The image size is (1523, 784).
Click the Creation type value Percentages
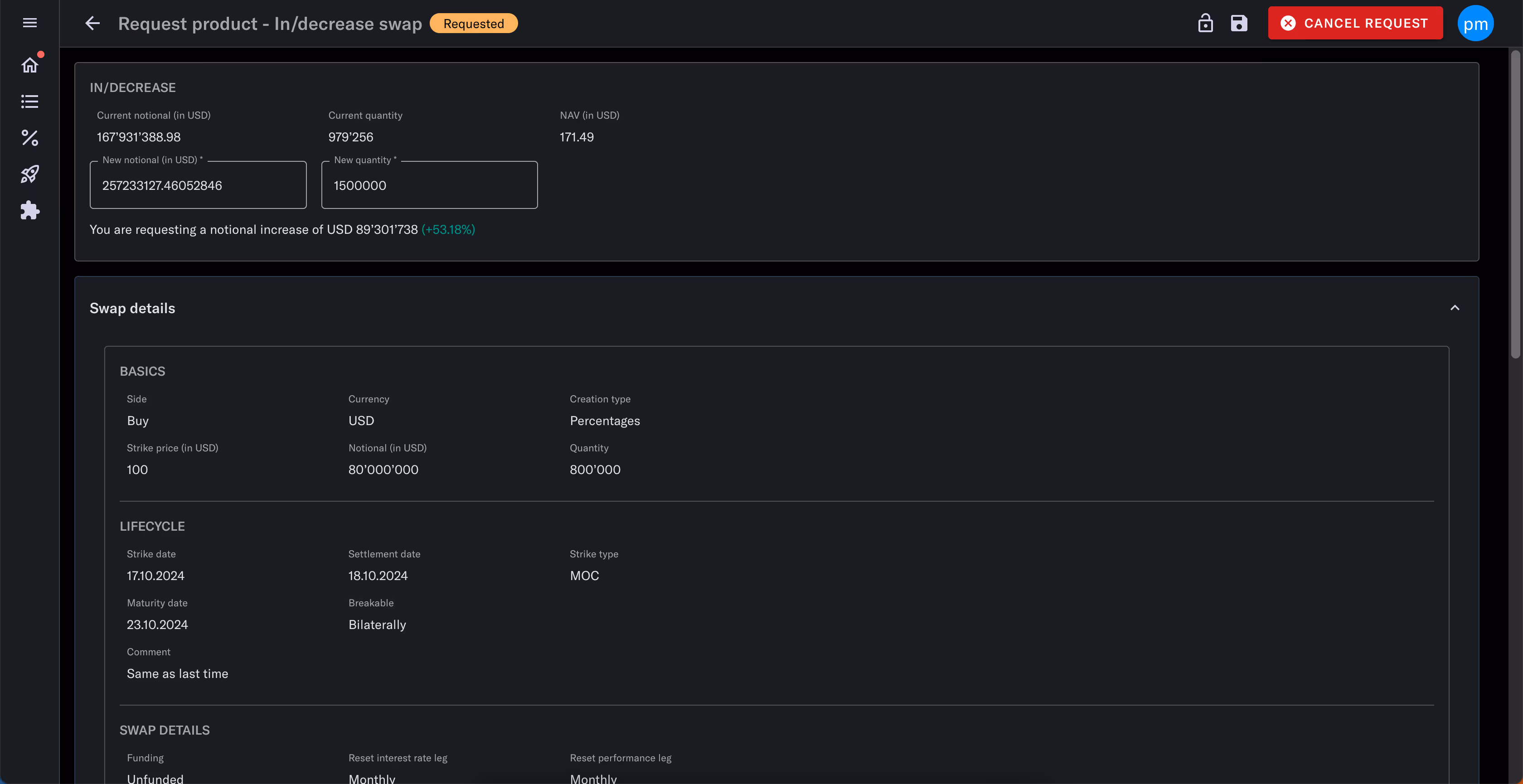605,421
